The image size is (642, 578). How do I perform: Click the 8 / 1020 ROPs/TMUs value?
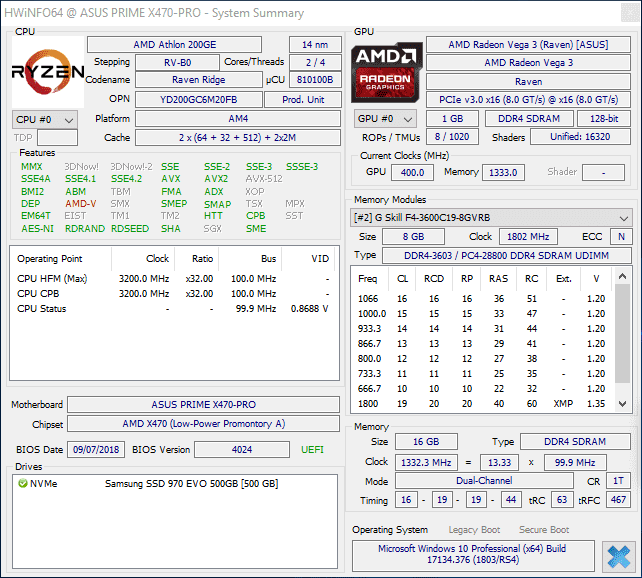pyautogui.click(x=452, y=137)
